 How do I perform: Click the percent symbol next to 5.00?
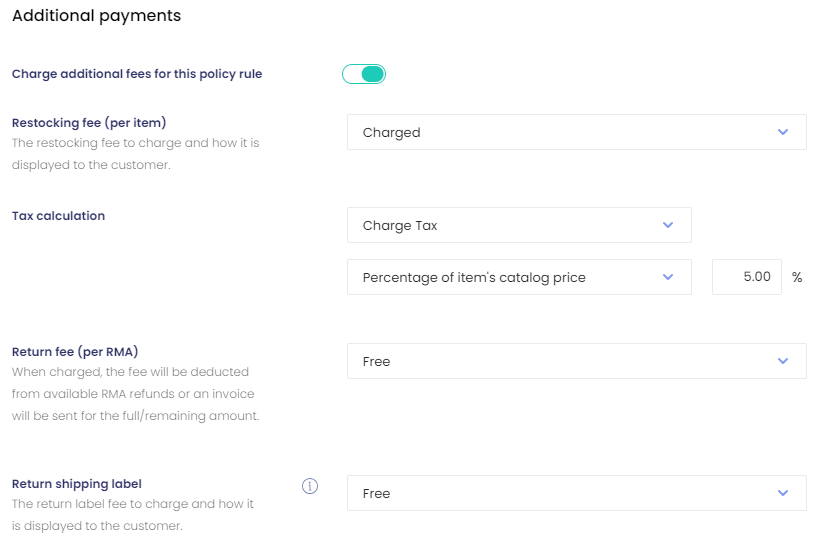[x=797, y=277]
